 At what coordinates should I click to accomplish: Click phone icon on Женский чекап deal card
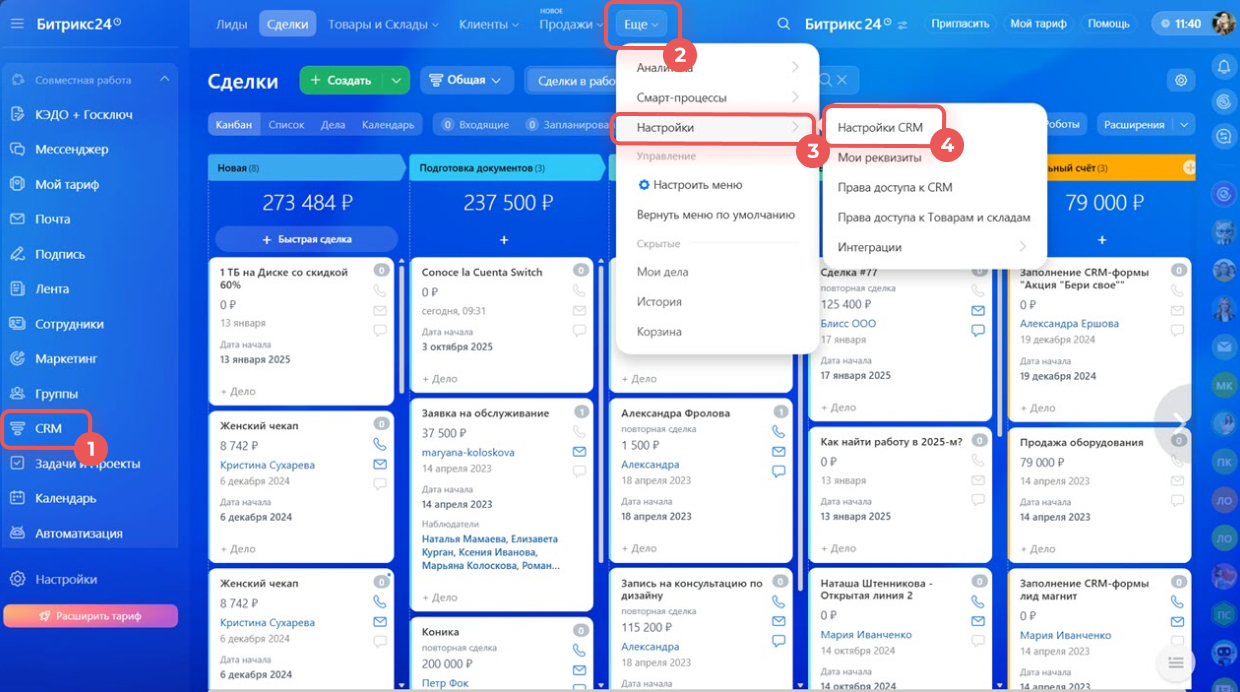(380, 445)
